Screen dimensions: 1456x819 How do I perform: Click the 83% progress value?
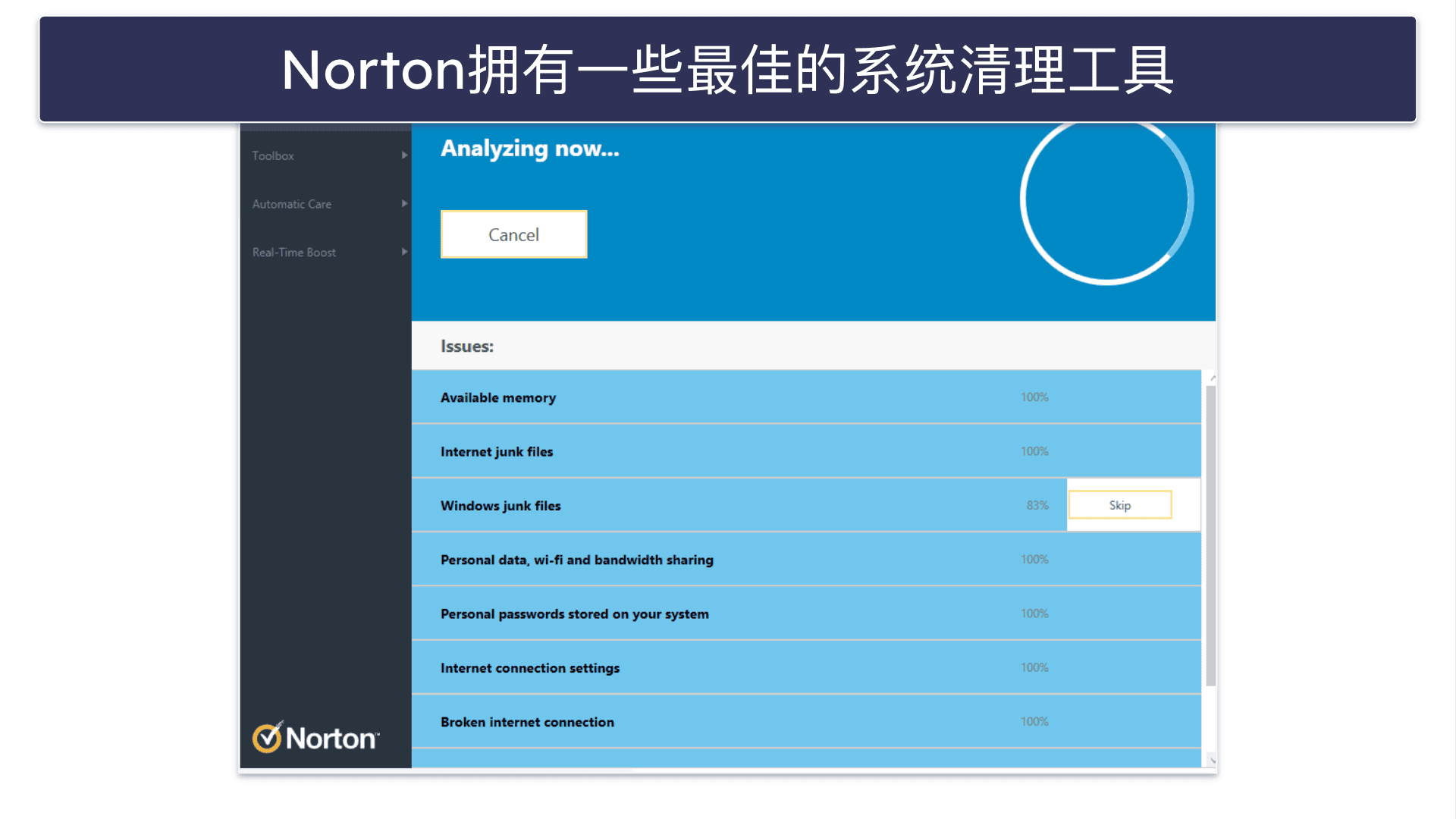[1037, 505]
